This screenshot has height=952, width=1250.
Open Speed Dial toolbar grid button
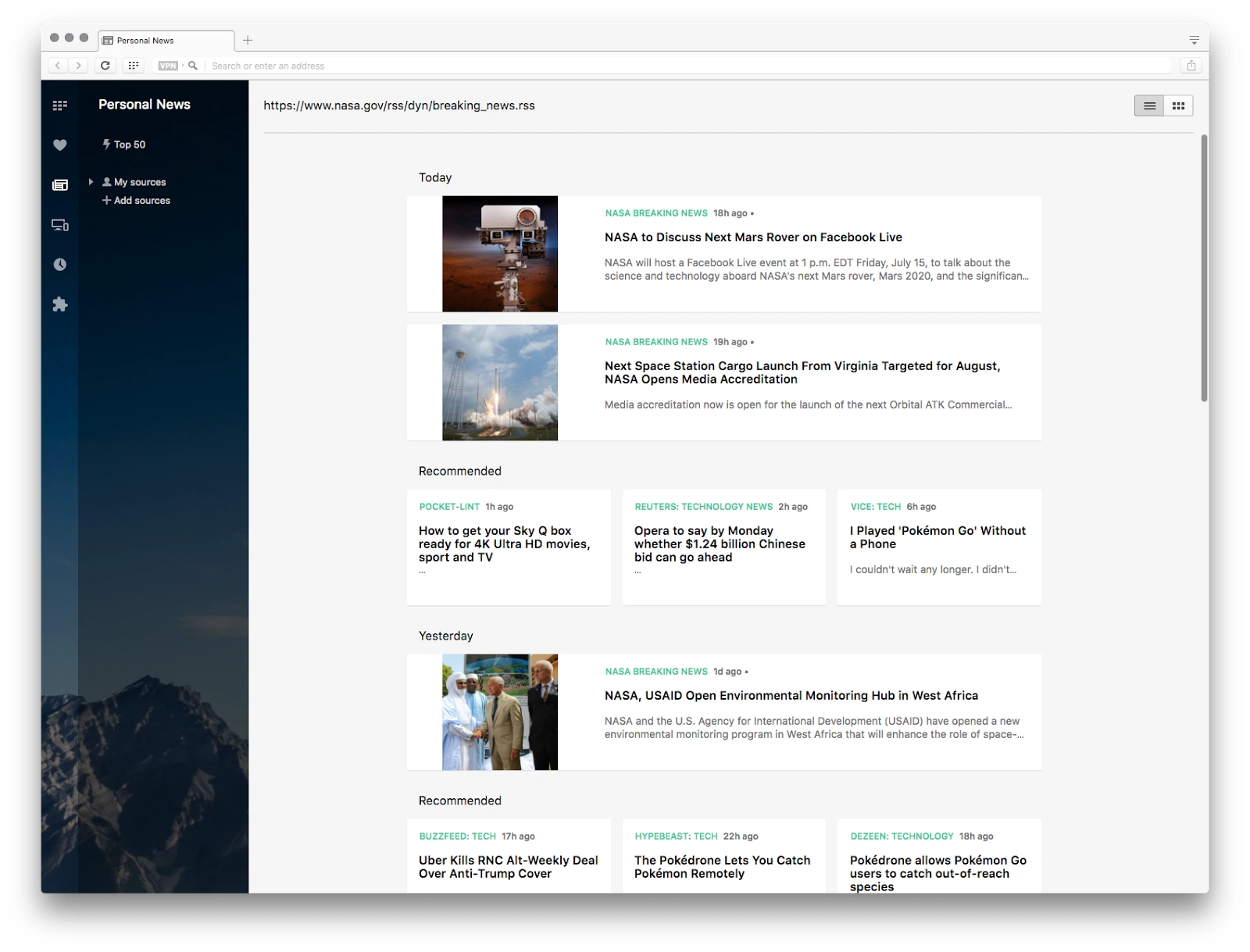[x=134, y=66]
